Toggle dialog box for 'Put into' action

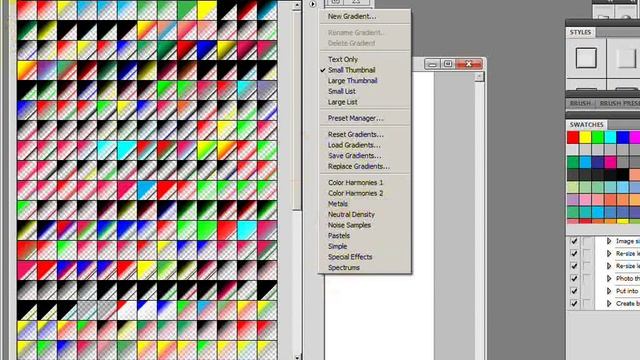point(587,291)
